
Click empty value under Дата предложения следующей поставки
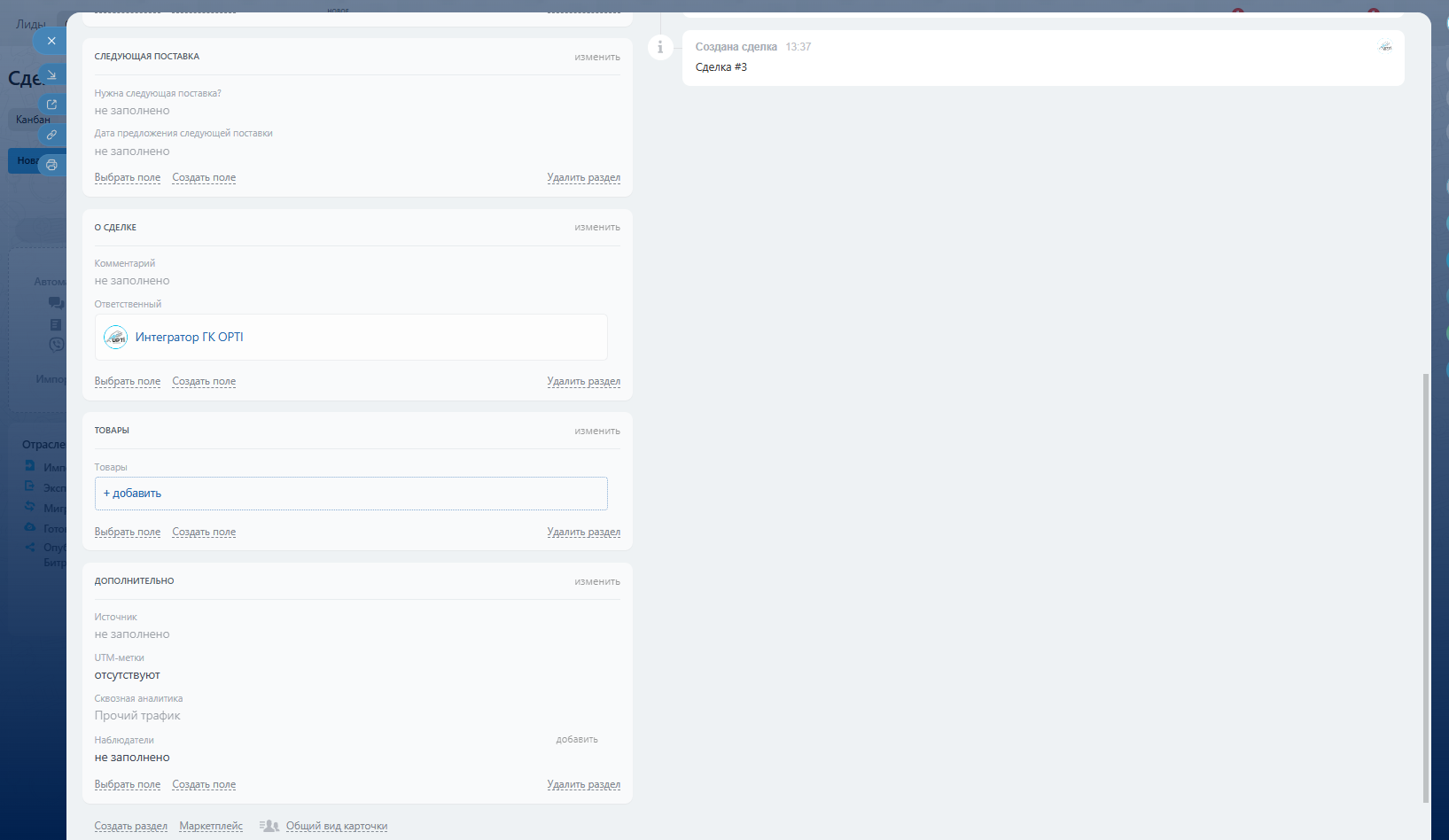(132, 152)
